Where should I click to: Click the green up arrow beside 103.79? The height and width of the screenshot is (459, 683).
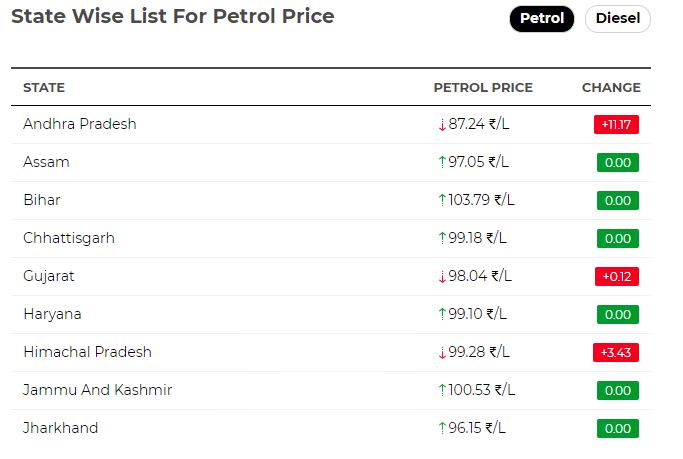coord(442,200)
